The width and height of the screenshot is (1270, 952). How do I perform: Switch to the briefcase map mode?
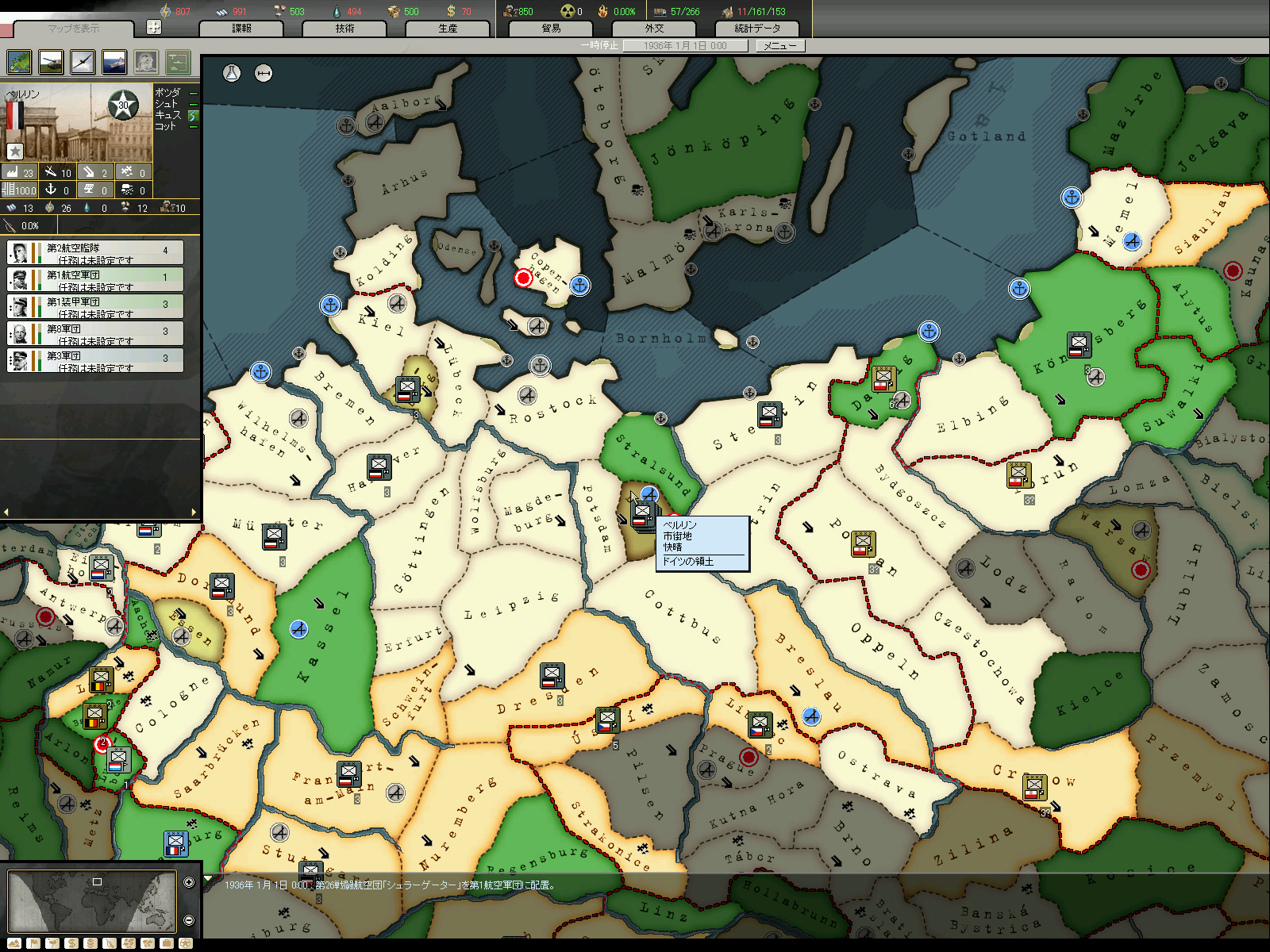(166, 943)
